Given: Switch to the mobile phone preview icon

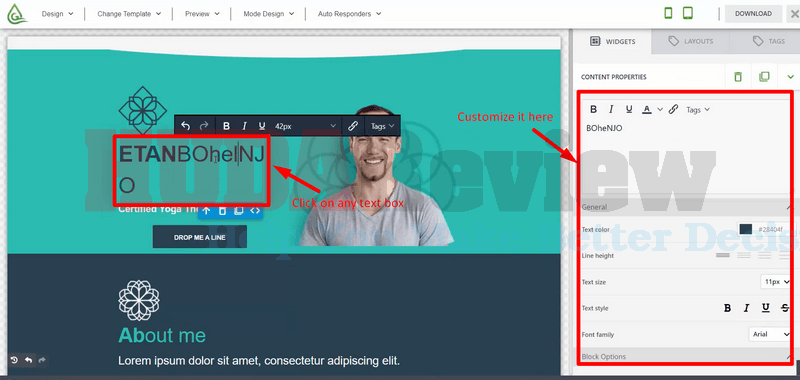Looking at the screenshot, I should 668,13.
